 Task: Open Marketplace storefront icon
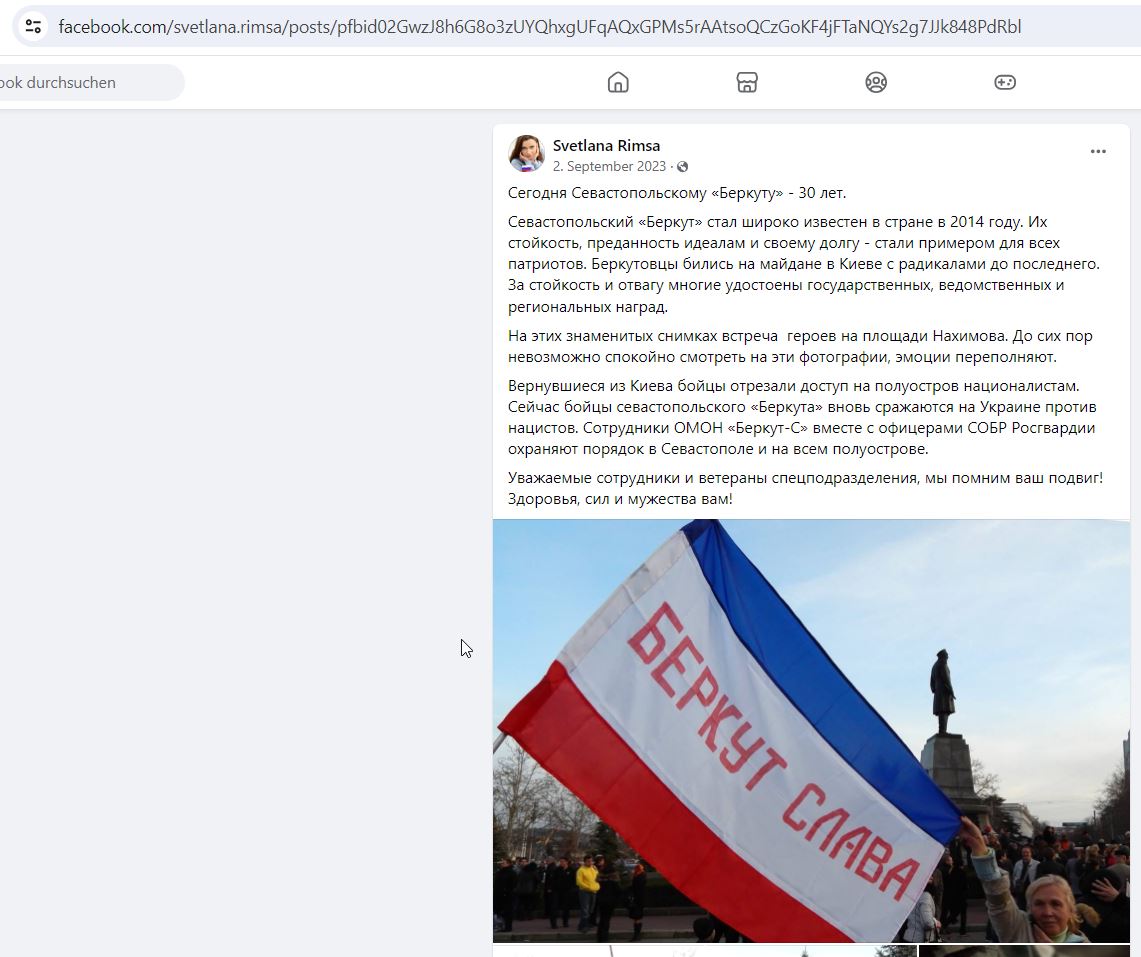coord(747,82)
